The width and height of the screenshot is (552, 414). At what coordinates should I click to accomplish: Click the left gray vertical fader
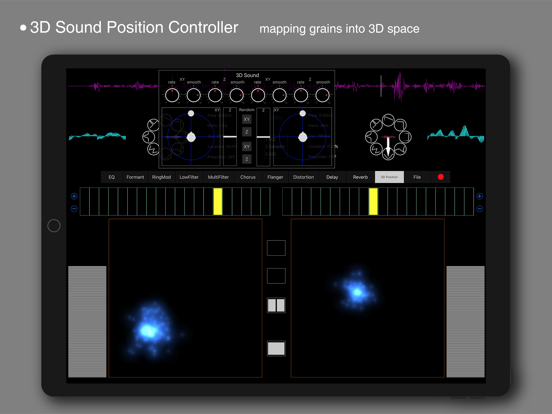[87, 322]
